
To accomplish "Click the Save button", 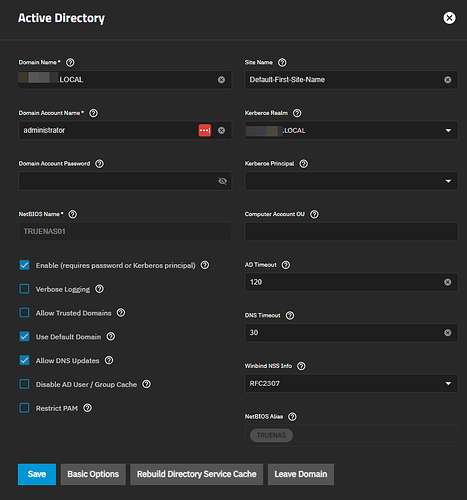I will [37, 474].
